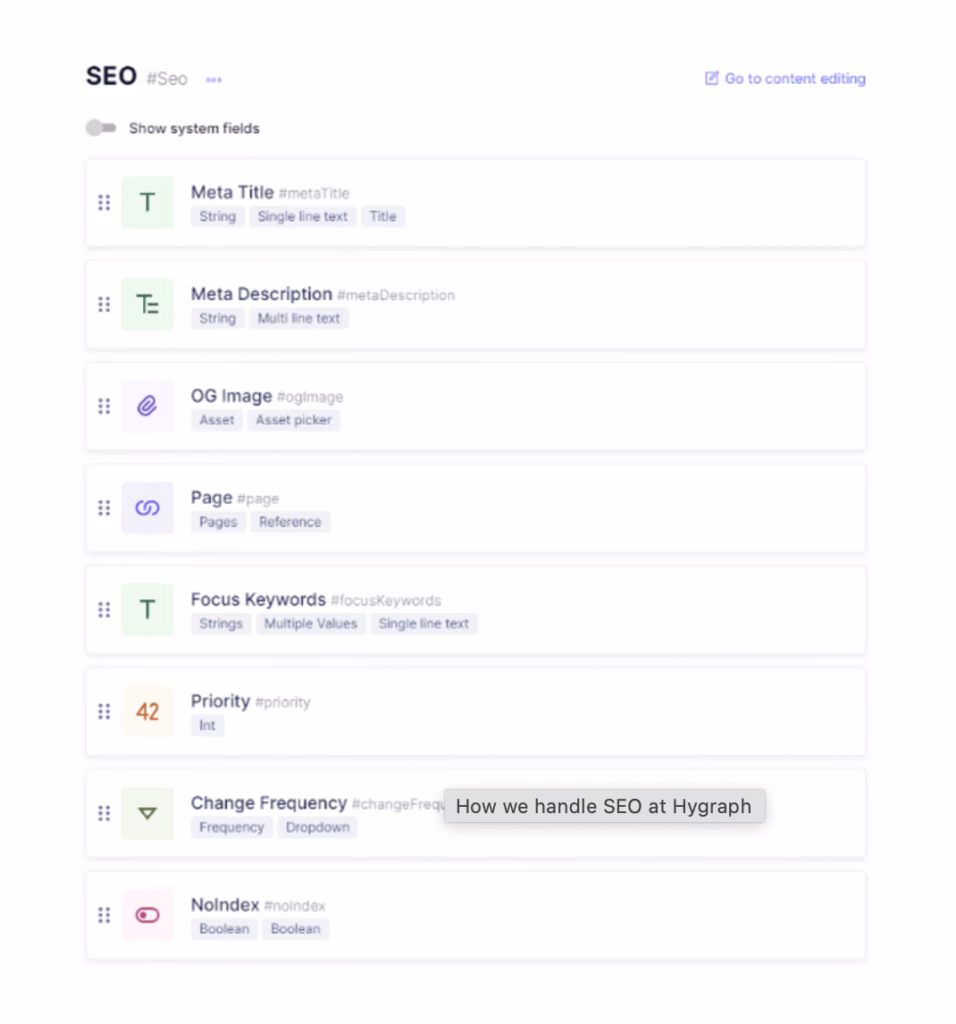Screen dimensions: 956x1024
Task: Click the drag handle of NoIndex field
Action: (104, 915)
